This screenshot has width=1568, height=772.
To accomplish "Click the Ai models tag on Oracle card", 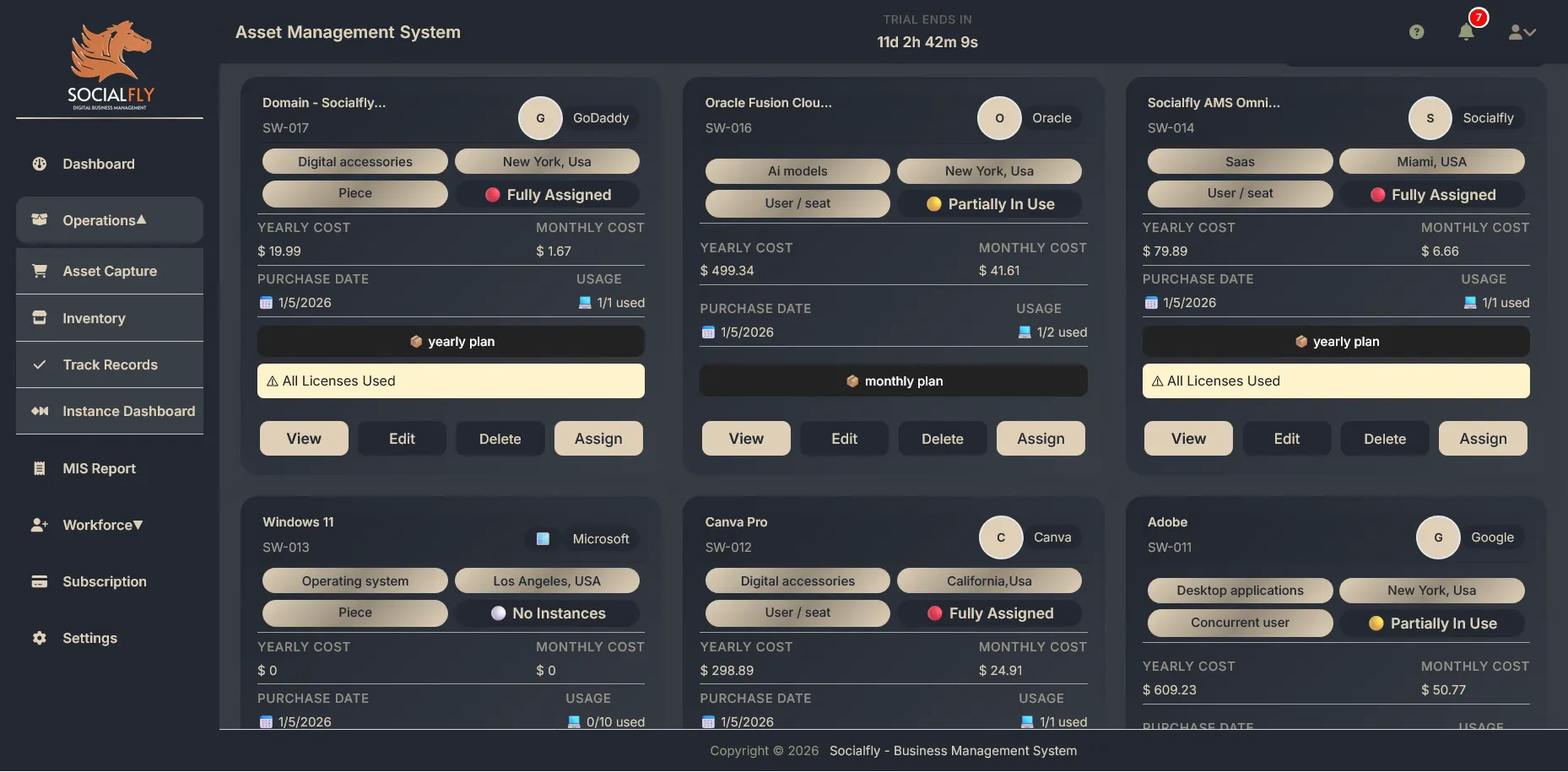I will 798,171.
